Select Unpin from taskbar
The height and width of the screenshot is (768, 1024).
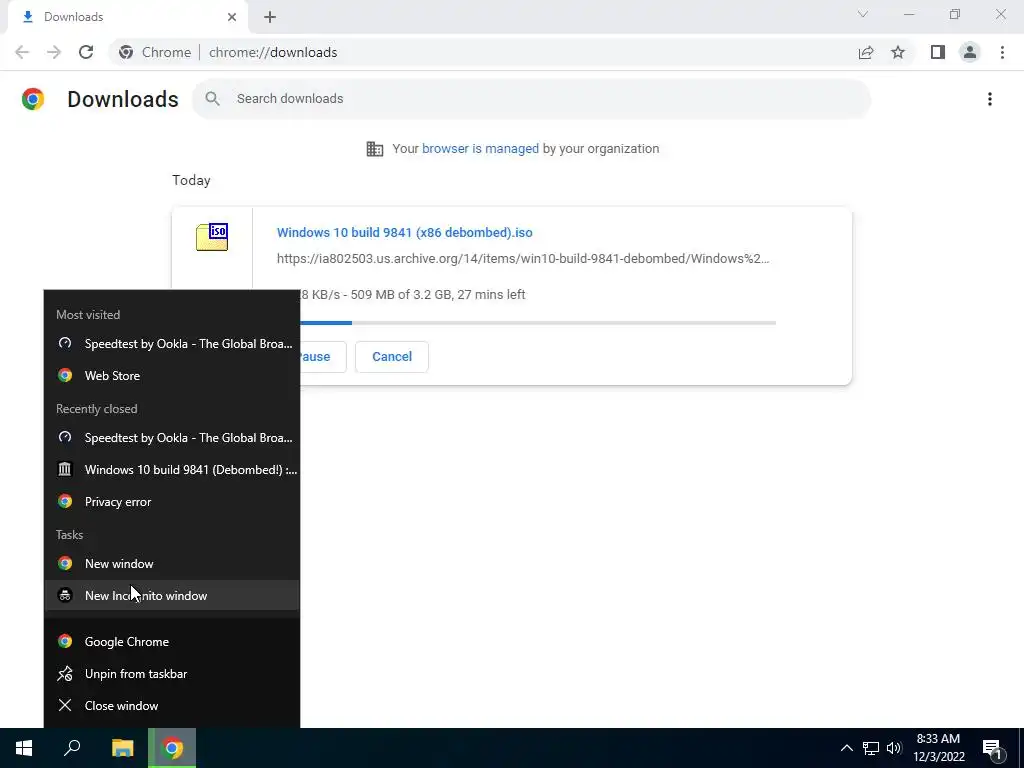(x=172, y=673)
